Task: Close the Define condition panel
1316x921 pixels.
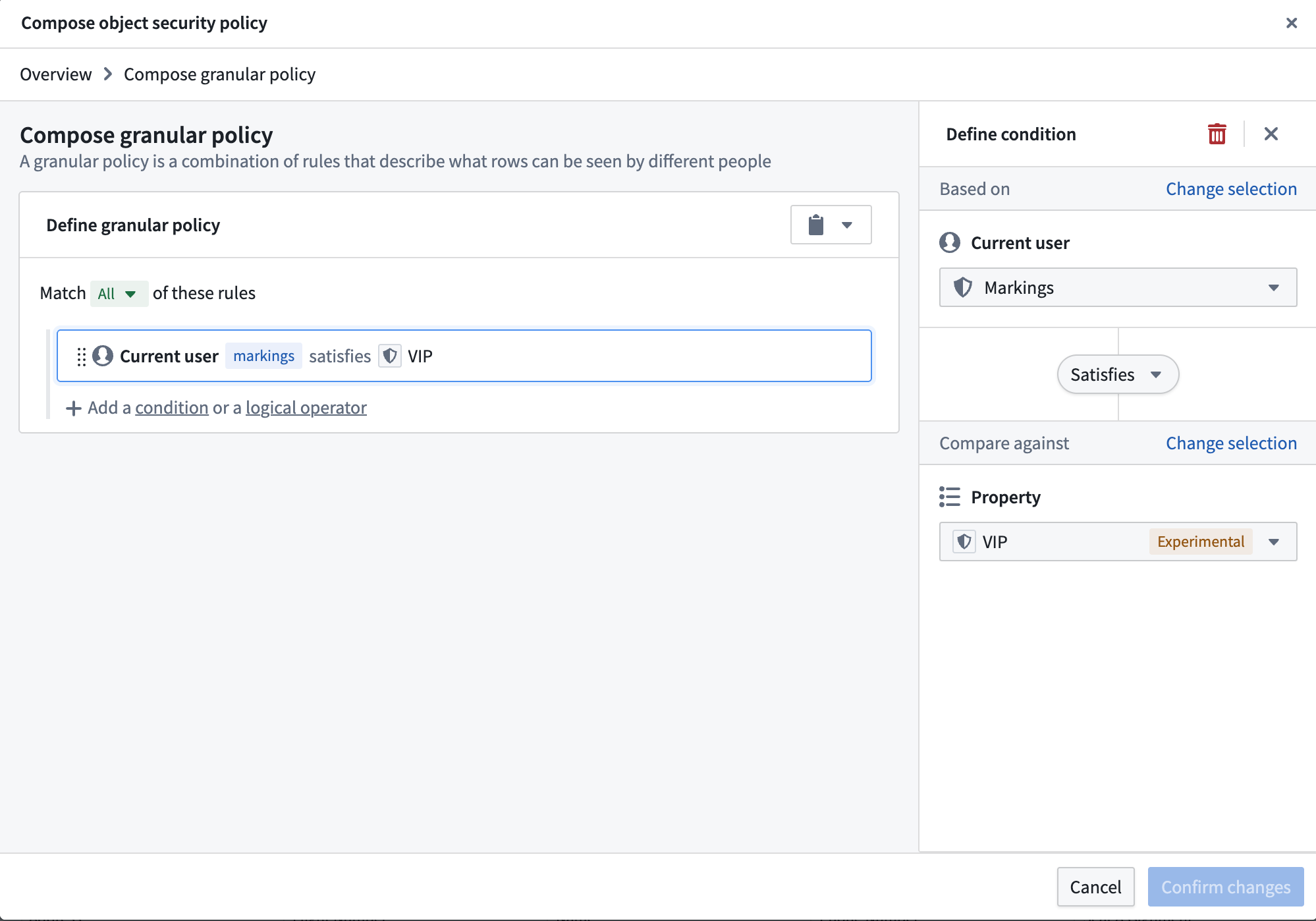Action: (1271, 134)
